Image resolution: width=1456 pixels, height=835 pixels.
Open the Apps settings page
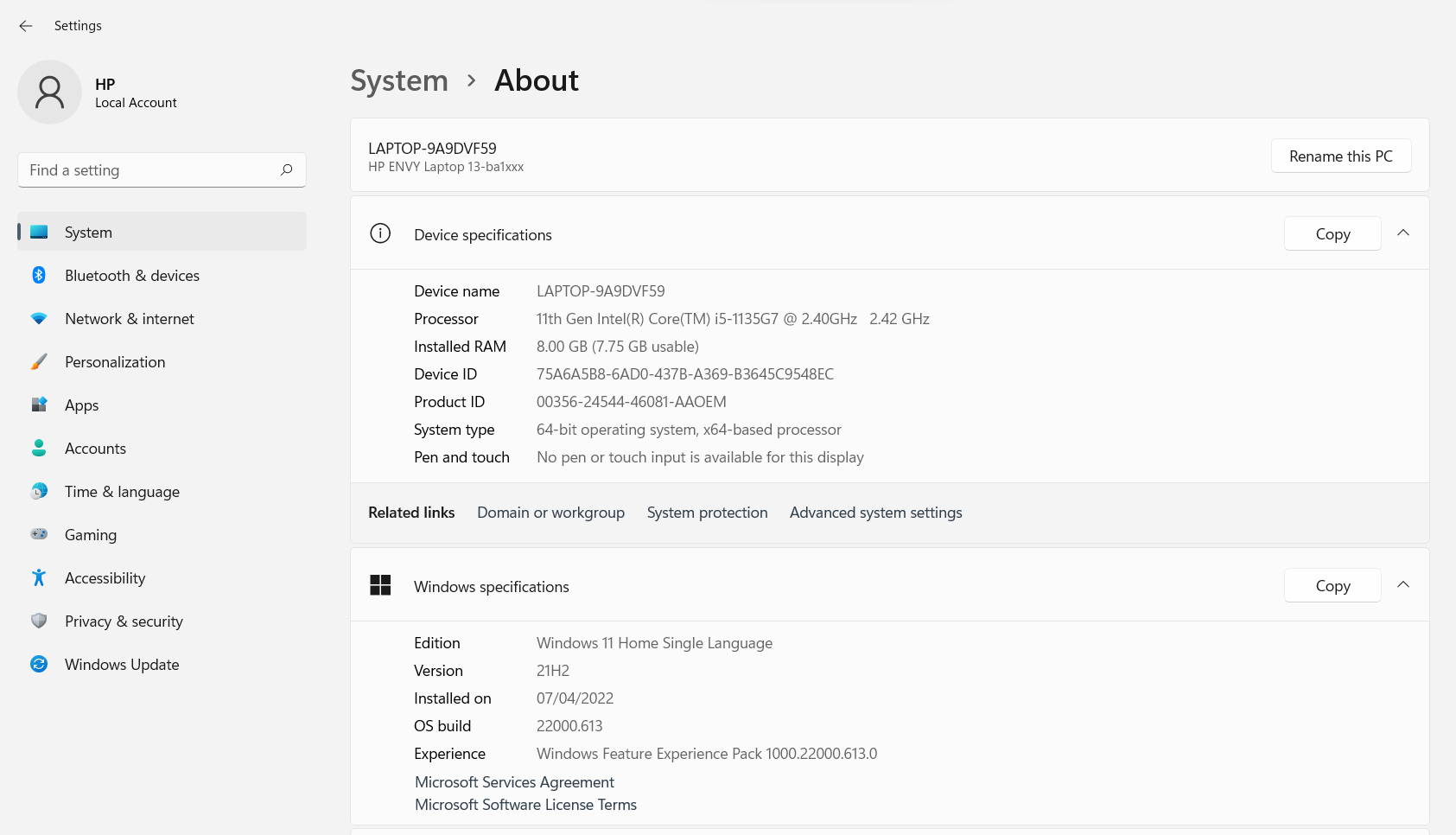click(82, 405)
